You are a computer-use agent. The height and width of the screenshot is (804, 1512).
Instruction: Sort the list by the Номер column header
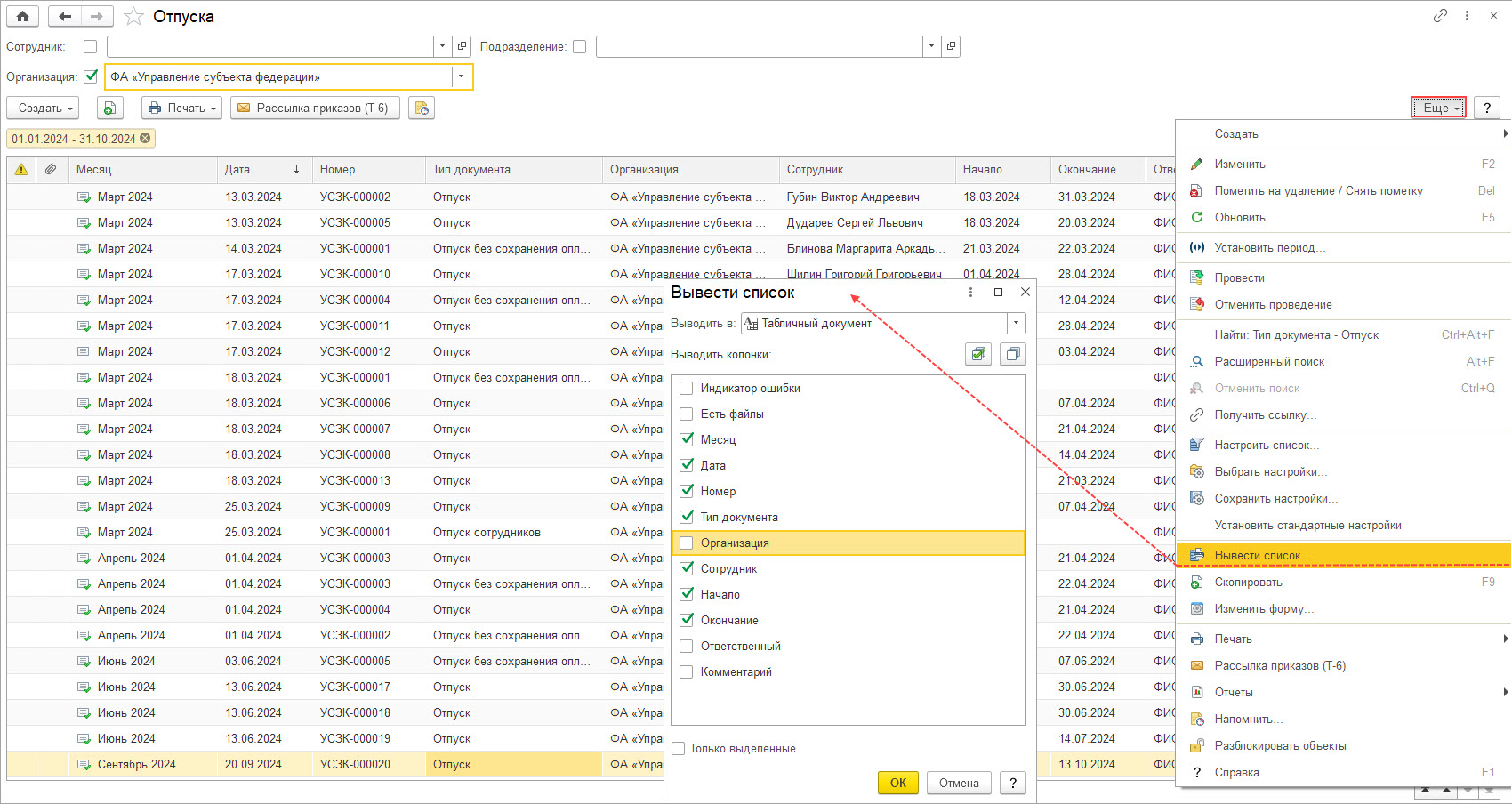point(369,169)
